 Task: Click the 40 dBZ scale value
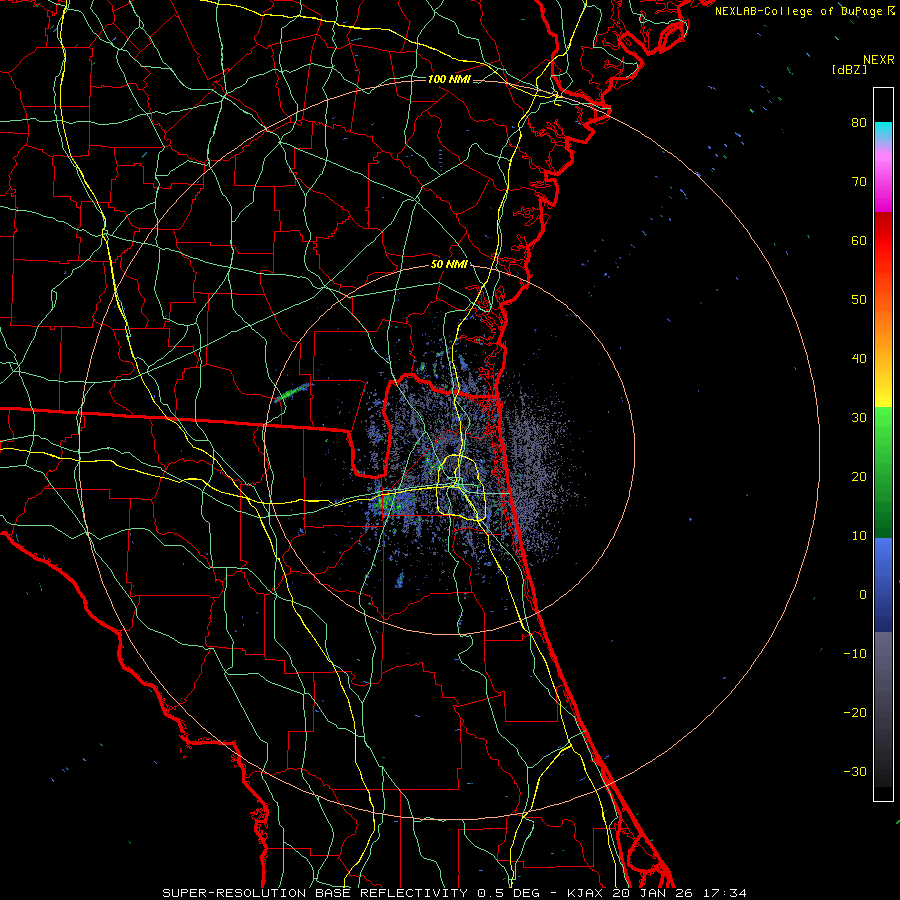click(859, 359)
